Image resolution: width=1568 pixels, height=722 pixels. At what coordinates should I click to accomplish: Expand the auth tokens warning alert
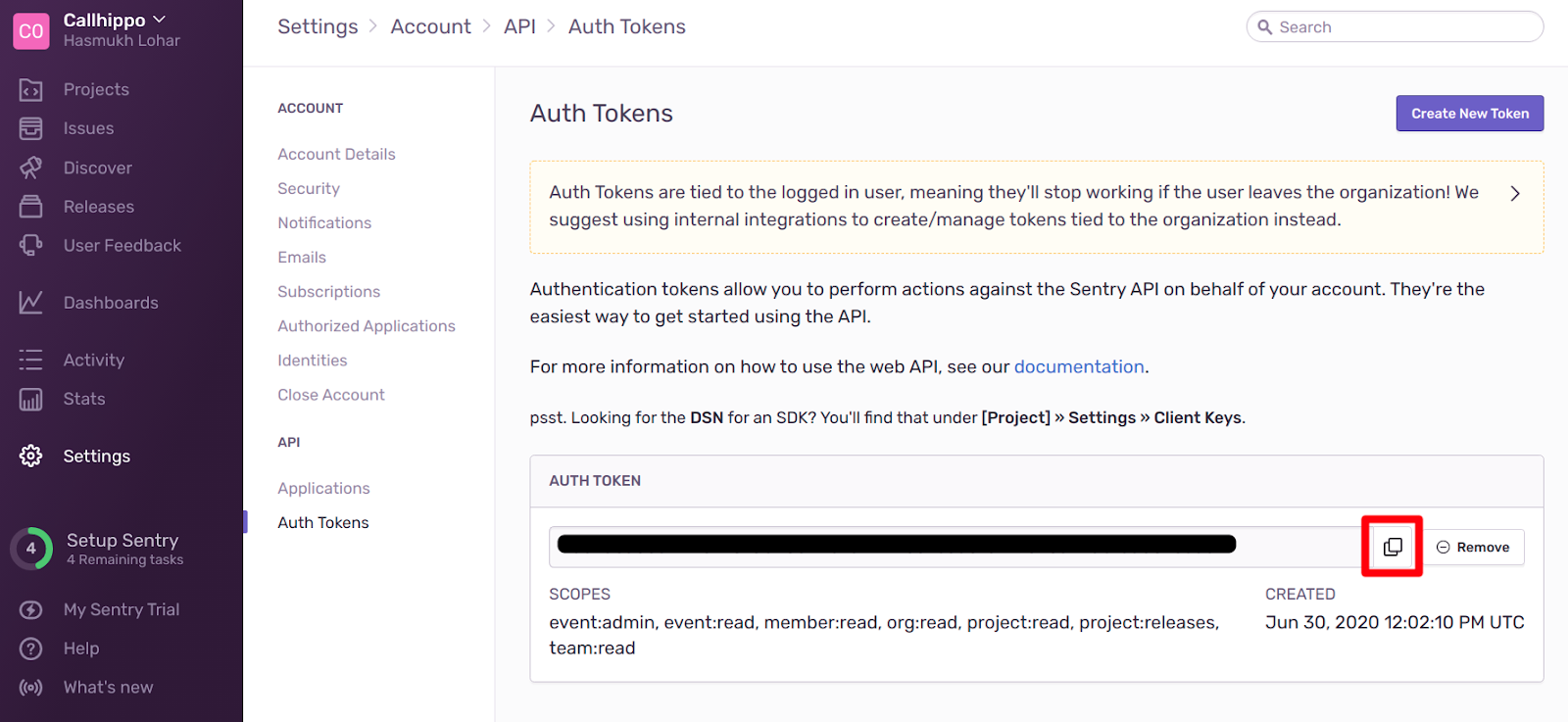pyautogui.click(x=1515, y=193)
